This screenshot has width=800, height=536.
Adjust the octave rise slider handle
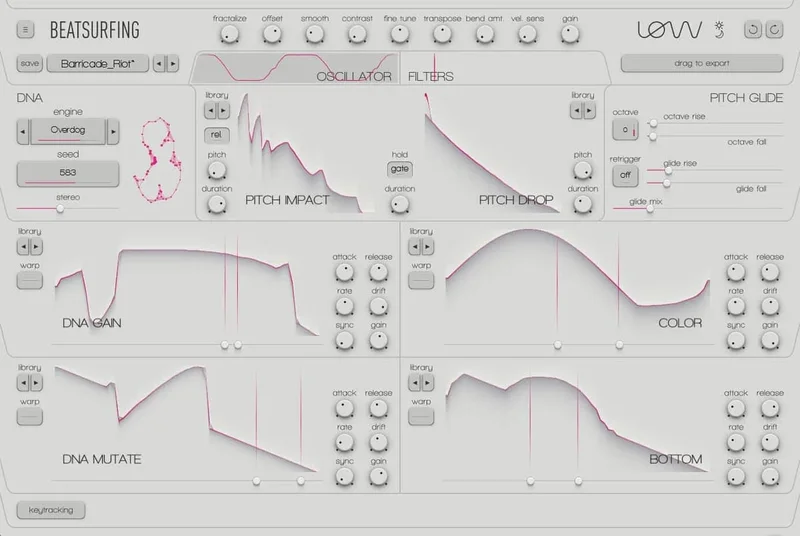point(653,123)
